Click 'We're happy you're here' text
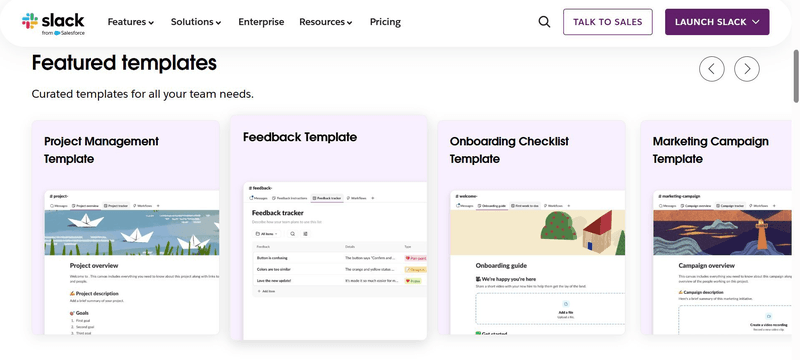 click(x=506, y=279)
